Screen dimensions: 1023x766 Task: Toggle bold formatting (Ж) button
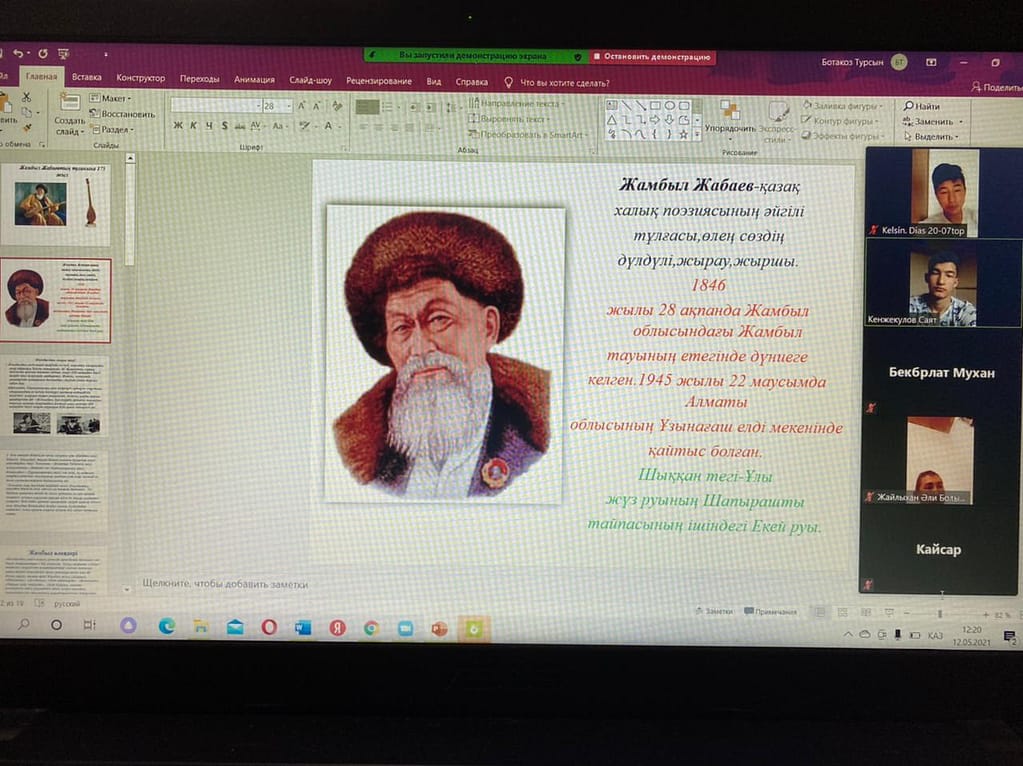coord(178,126)
